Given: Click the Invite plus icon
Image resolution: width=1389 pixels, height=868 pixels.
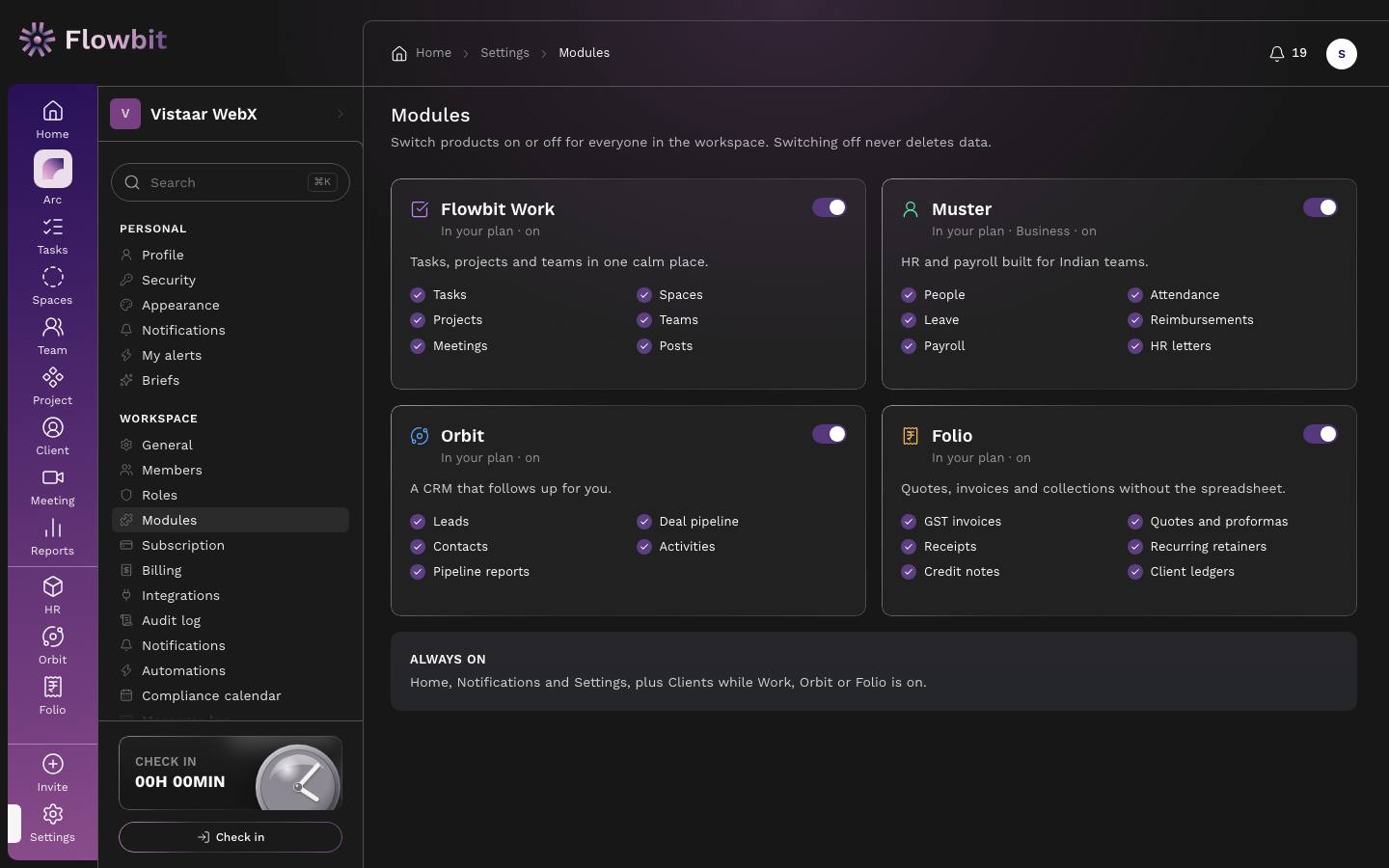Looking at the screenshot, I should pyautogui.click(x=53, y=764).
